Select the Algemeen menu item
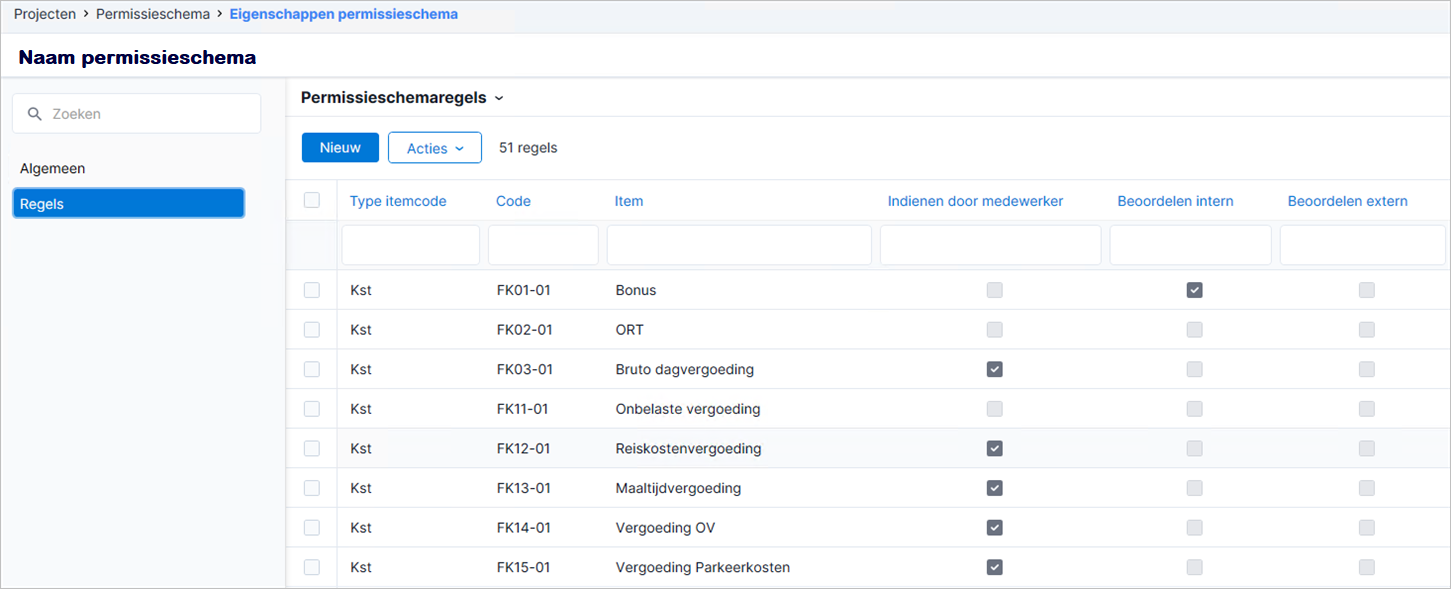This screenshot has height=589, width=1451. pyautogui.click(x=52, y=169)
